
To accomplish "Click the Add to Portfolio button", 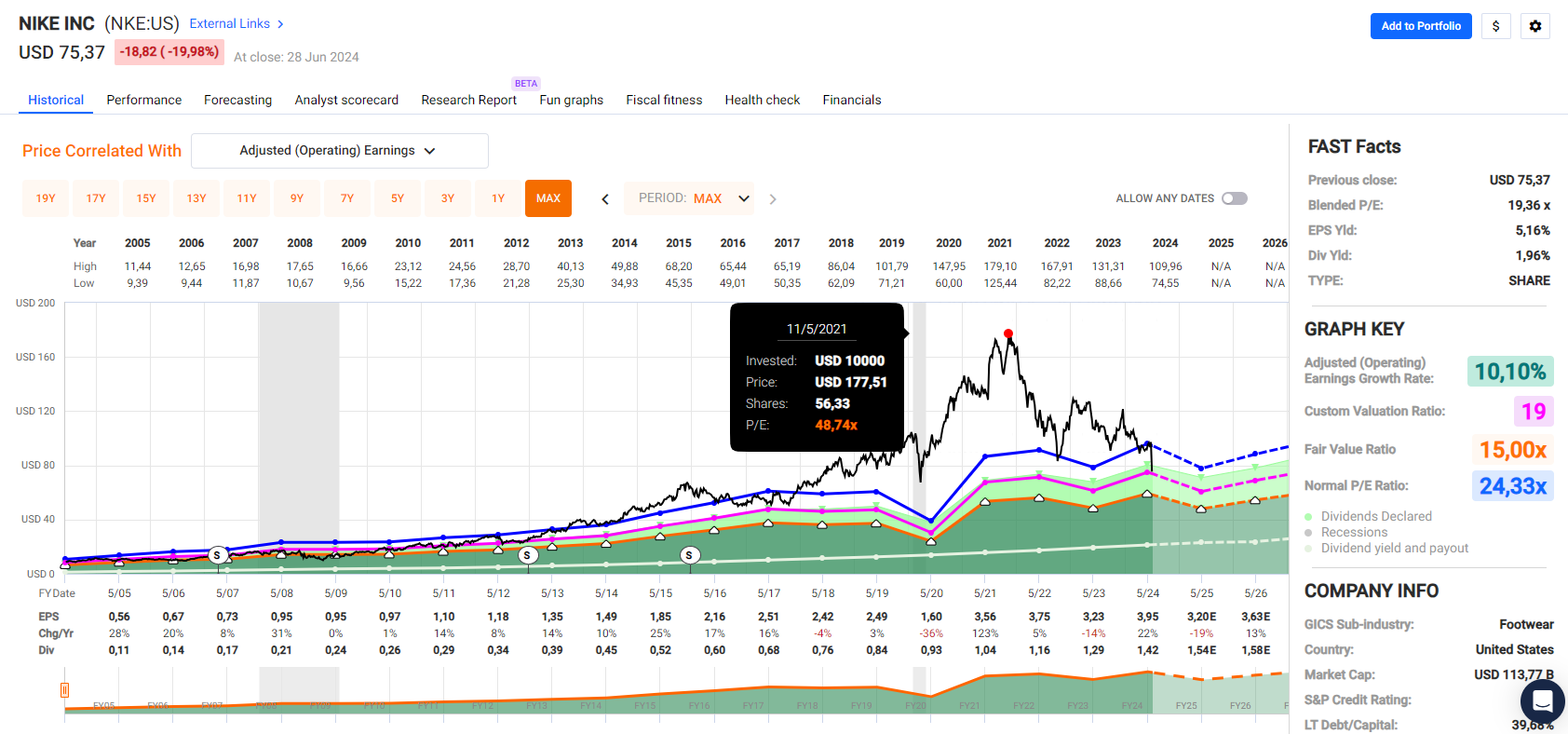I will click(1421, 26).
